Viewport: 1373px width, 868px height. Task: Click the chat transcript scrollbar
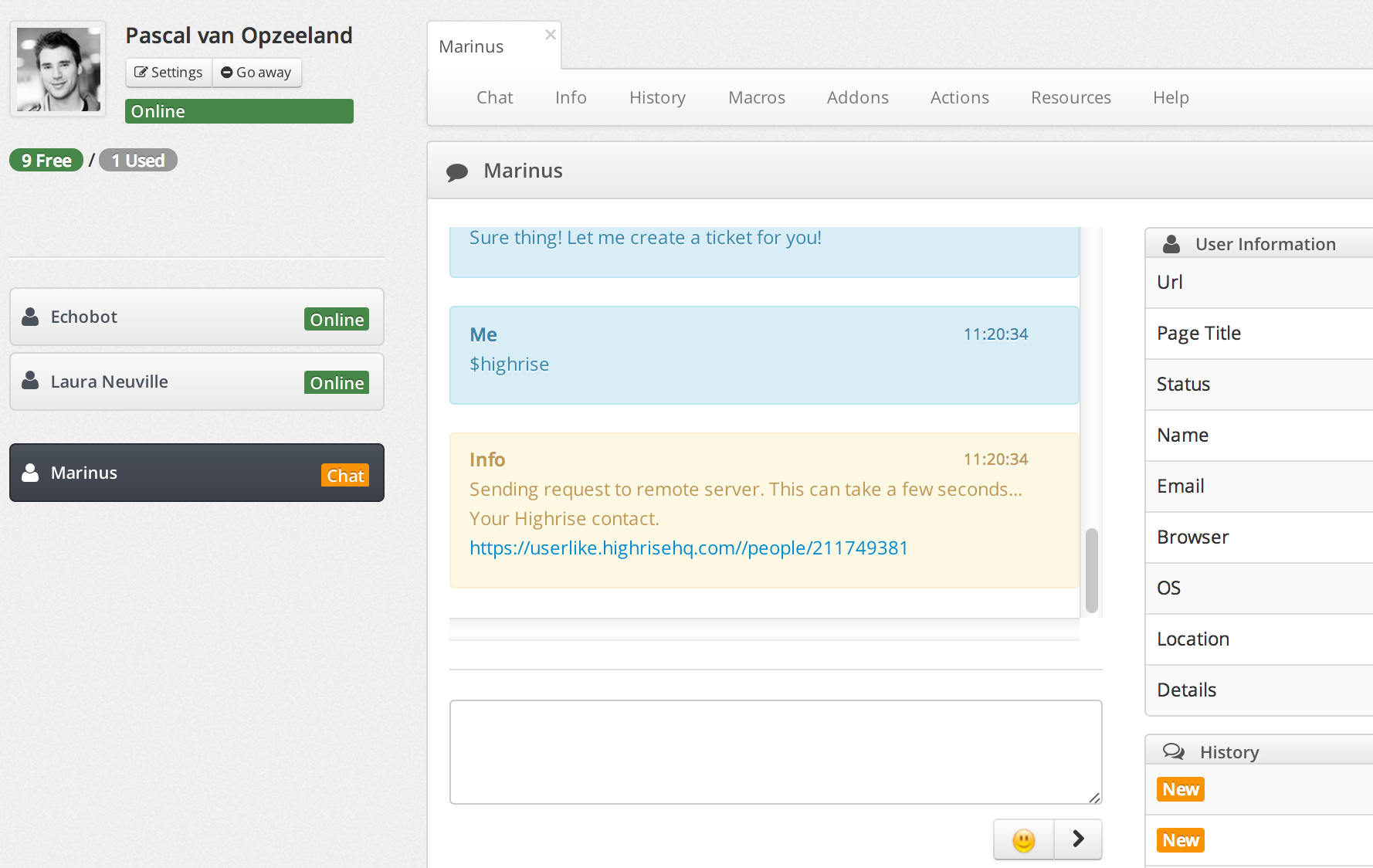(1092, 570)
